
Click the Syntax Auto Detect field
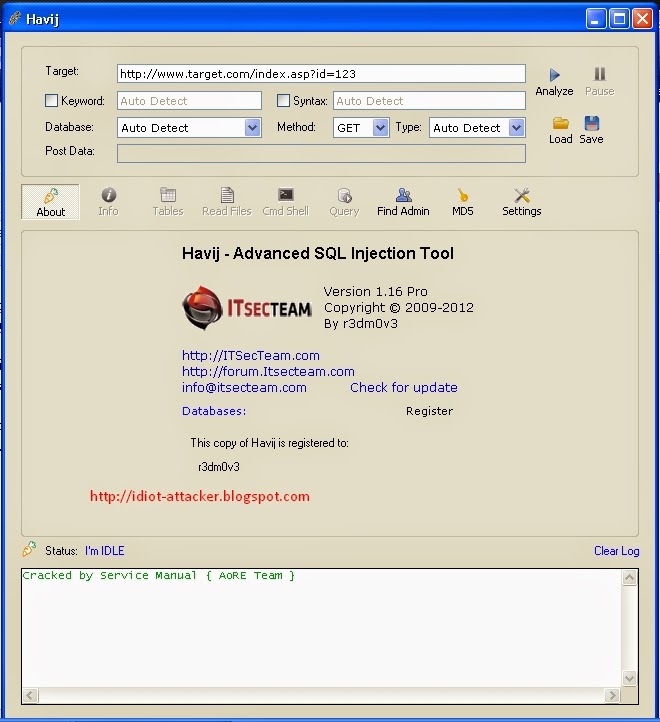(x=429, y=100)
